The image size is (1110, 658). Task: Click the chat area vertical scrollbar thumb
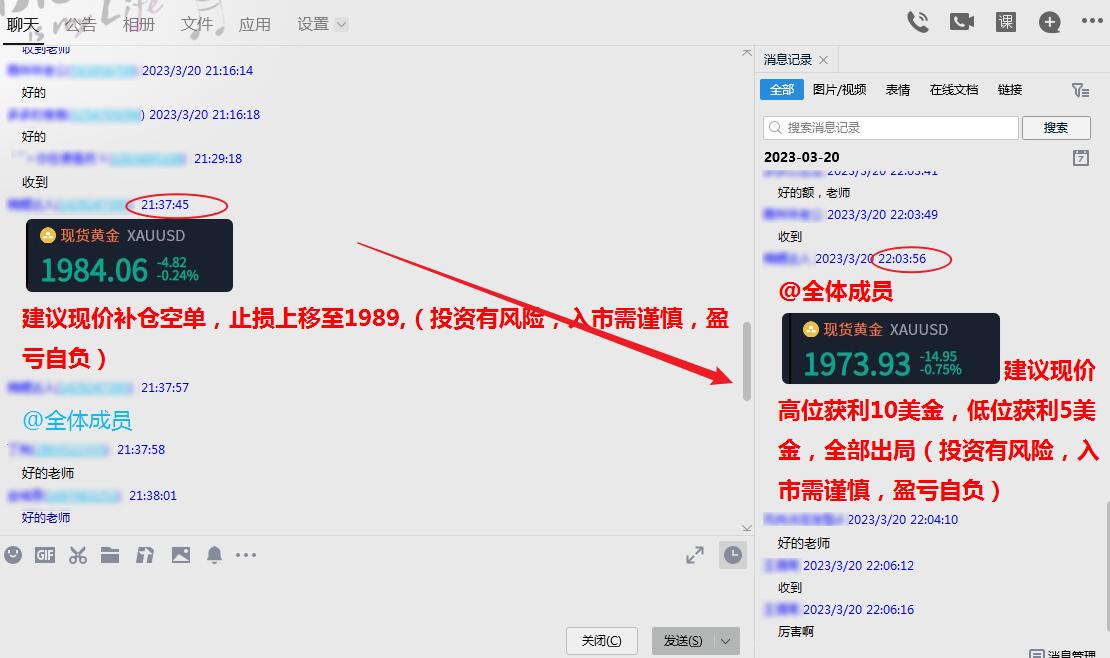747,361
